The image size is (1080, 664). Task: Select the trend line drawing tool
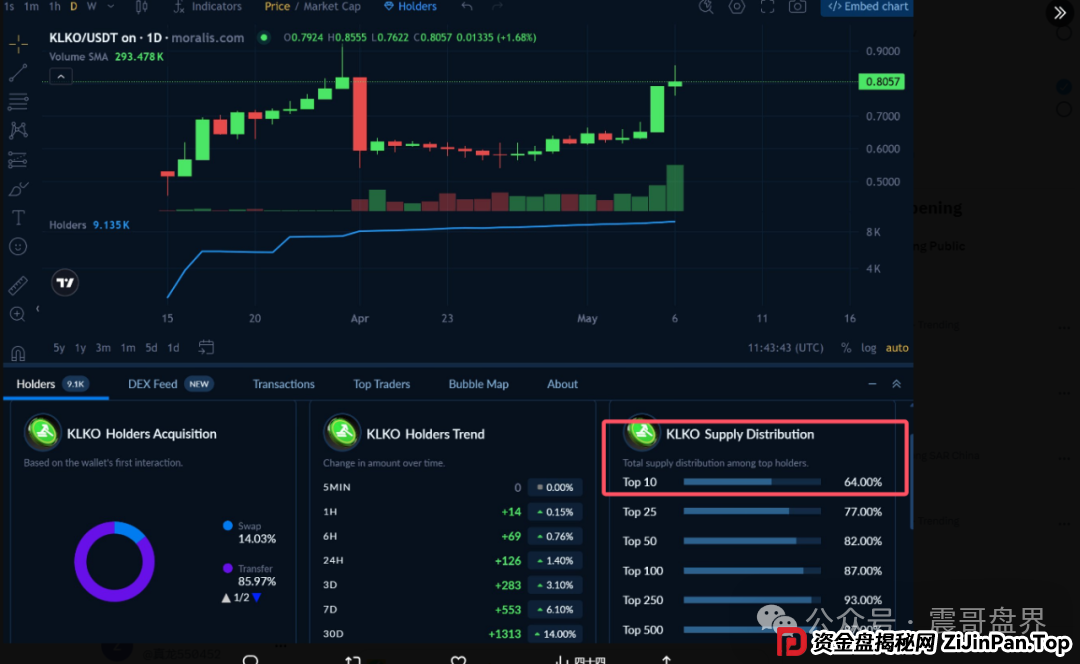(x=18, y=72)
